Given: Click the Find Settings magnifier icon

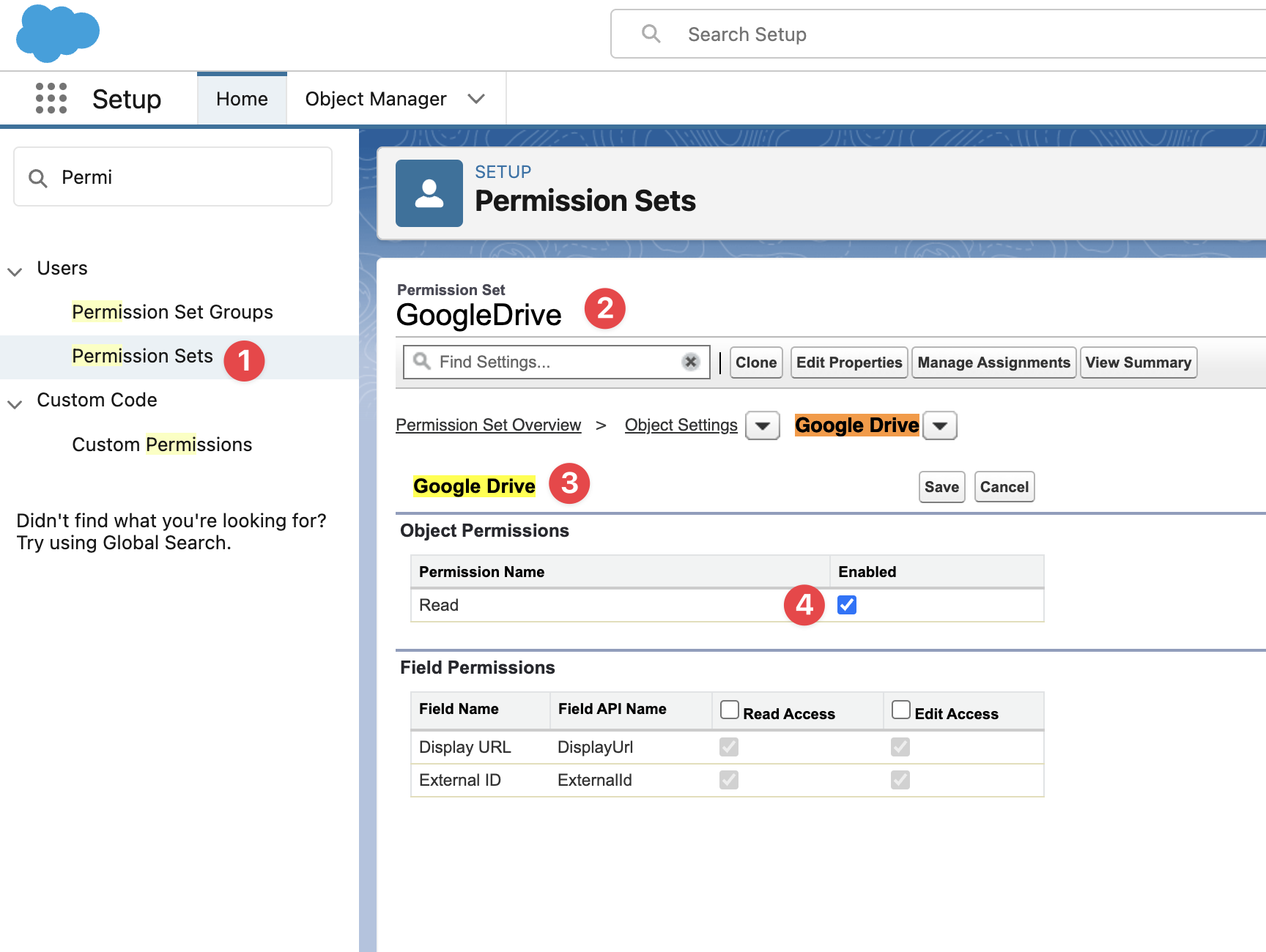Looking at the screenshot, I should coord(422,361).
